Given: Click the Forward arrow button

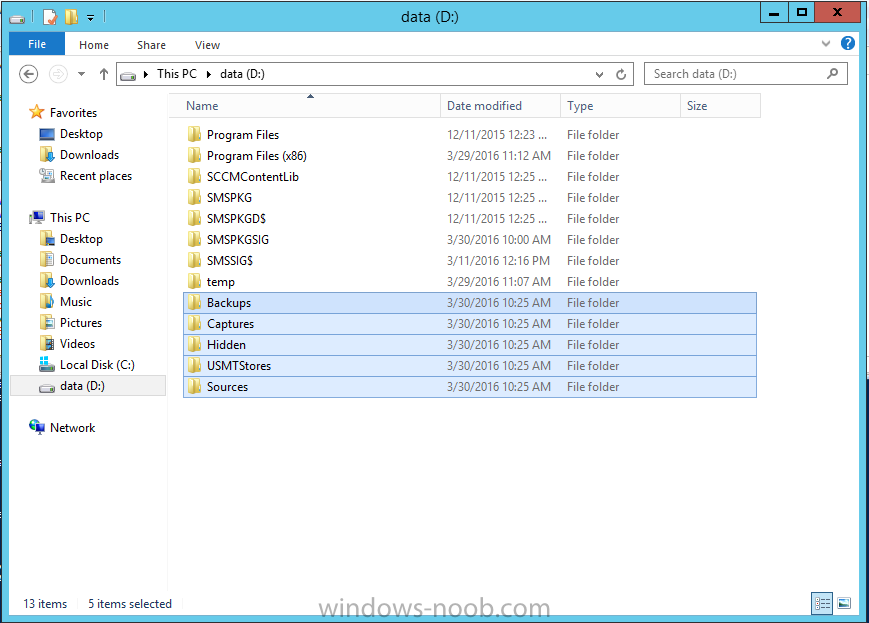Looking at the screenshot, I should [58, 74].
